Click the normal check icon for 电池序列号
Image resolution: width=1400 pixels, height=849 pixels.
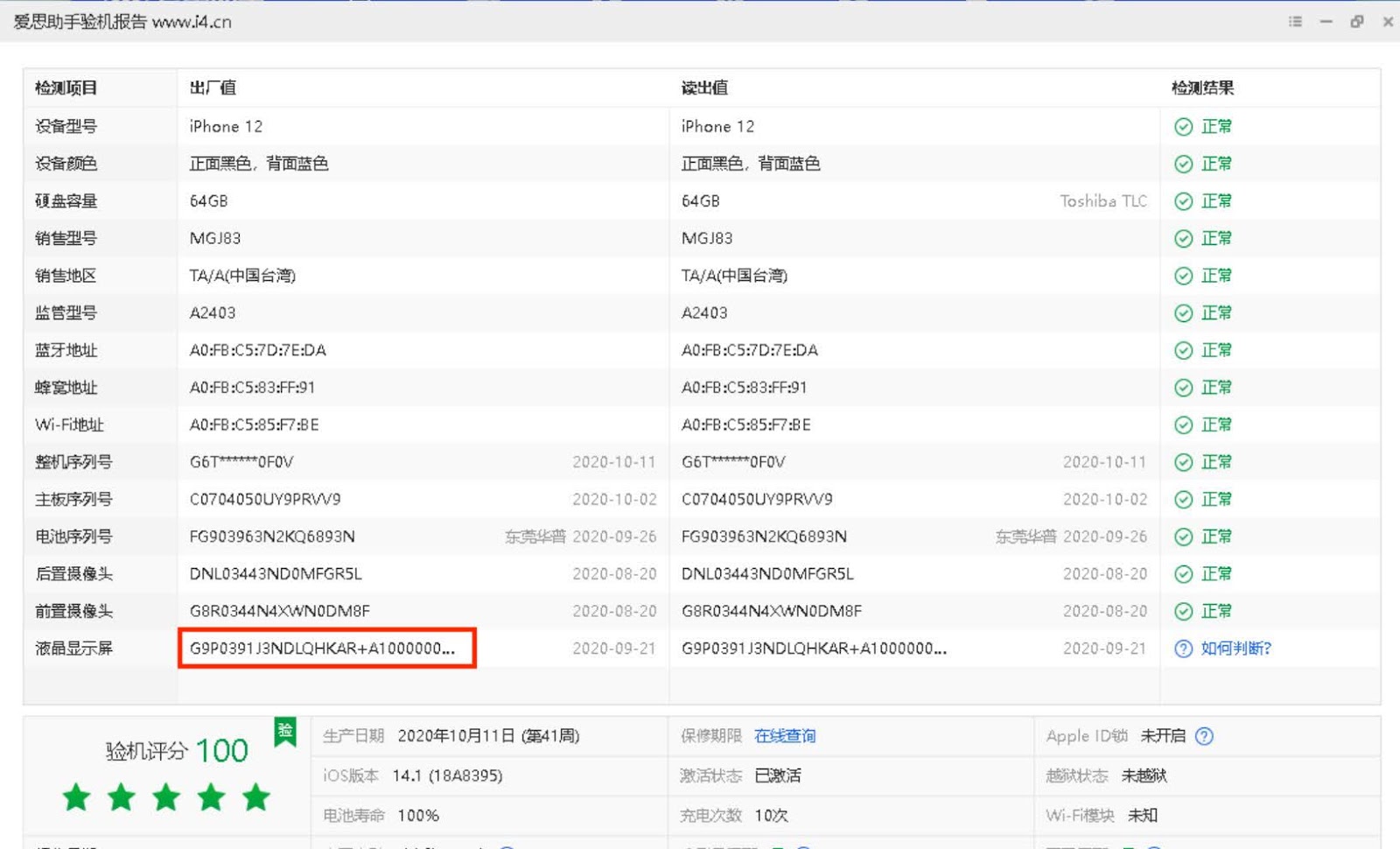point(1183,537)
